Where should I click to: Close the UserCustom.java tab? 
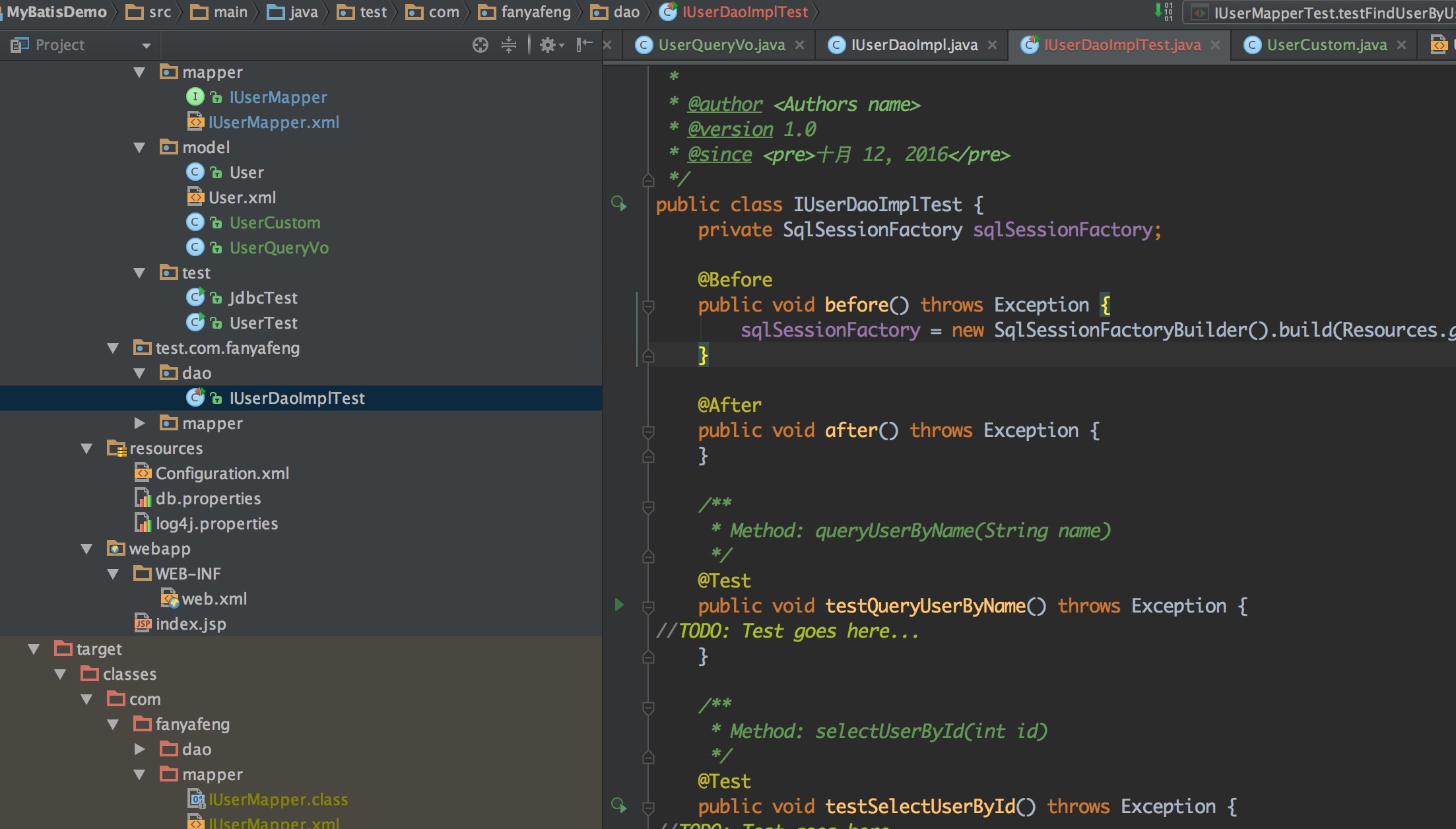pyautogui.click(x=1401, y=45)
